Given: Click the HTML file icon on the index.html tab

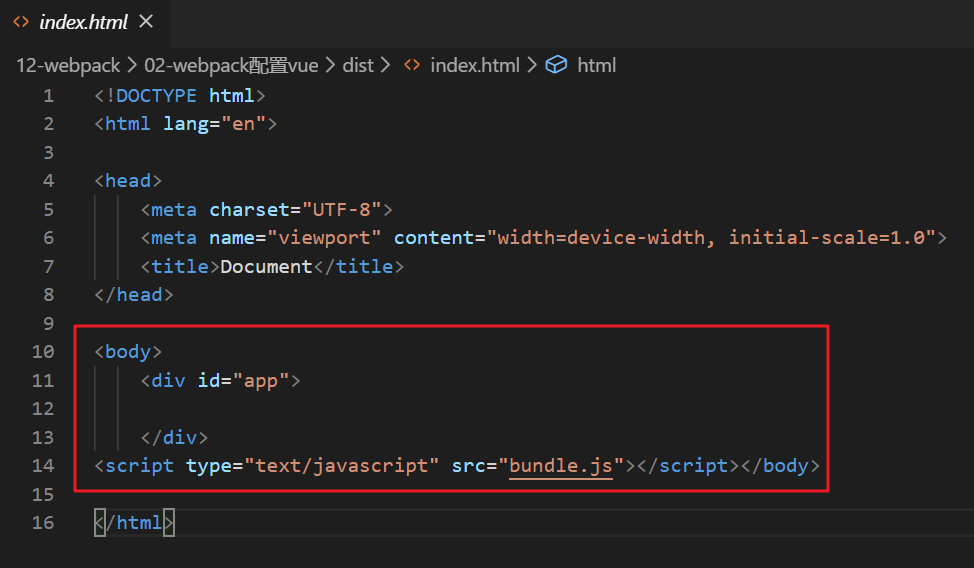Looking at the screenshot, I should (21, 22).
